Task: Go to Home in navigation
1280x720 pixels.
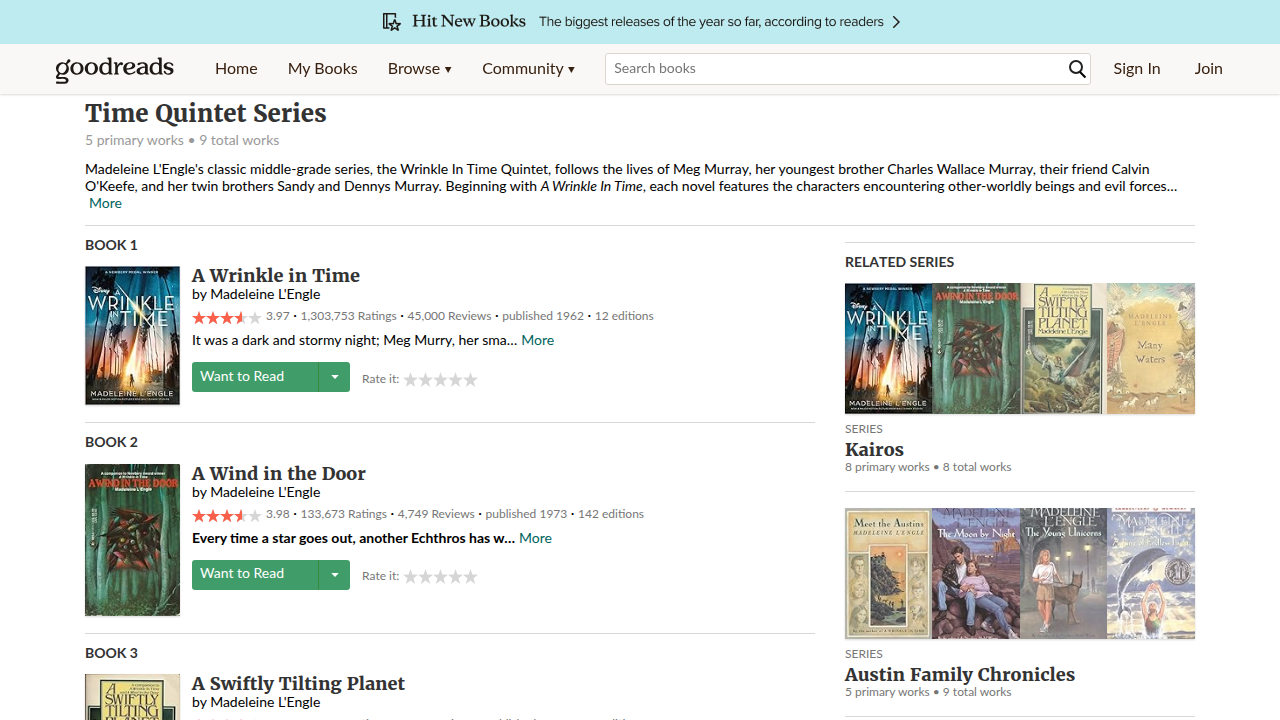Action: click(x=236, y=69)
